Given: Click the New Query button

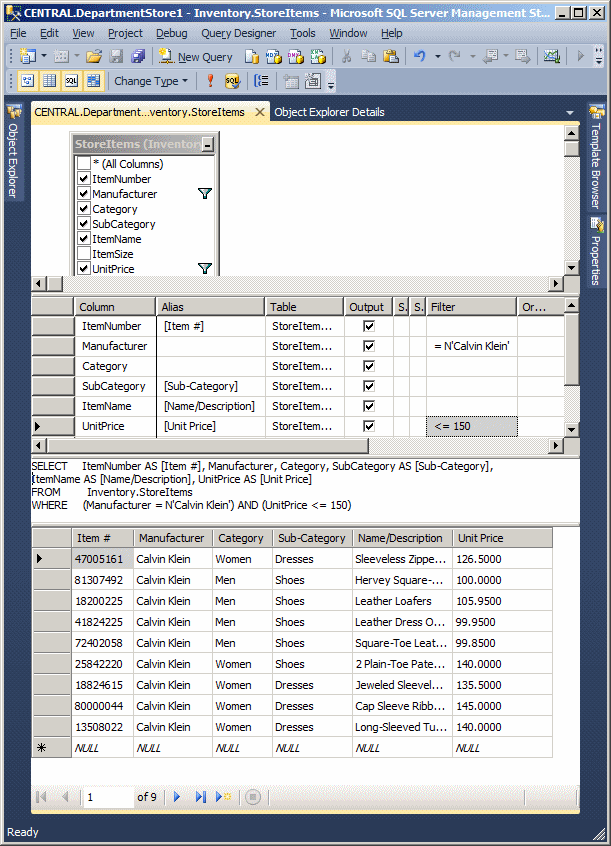Looking at the screenshot, I should point(196,57).
